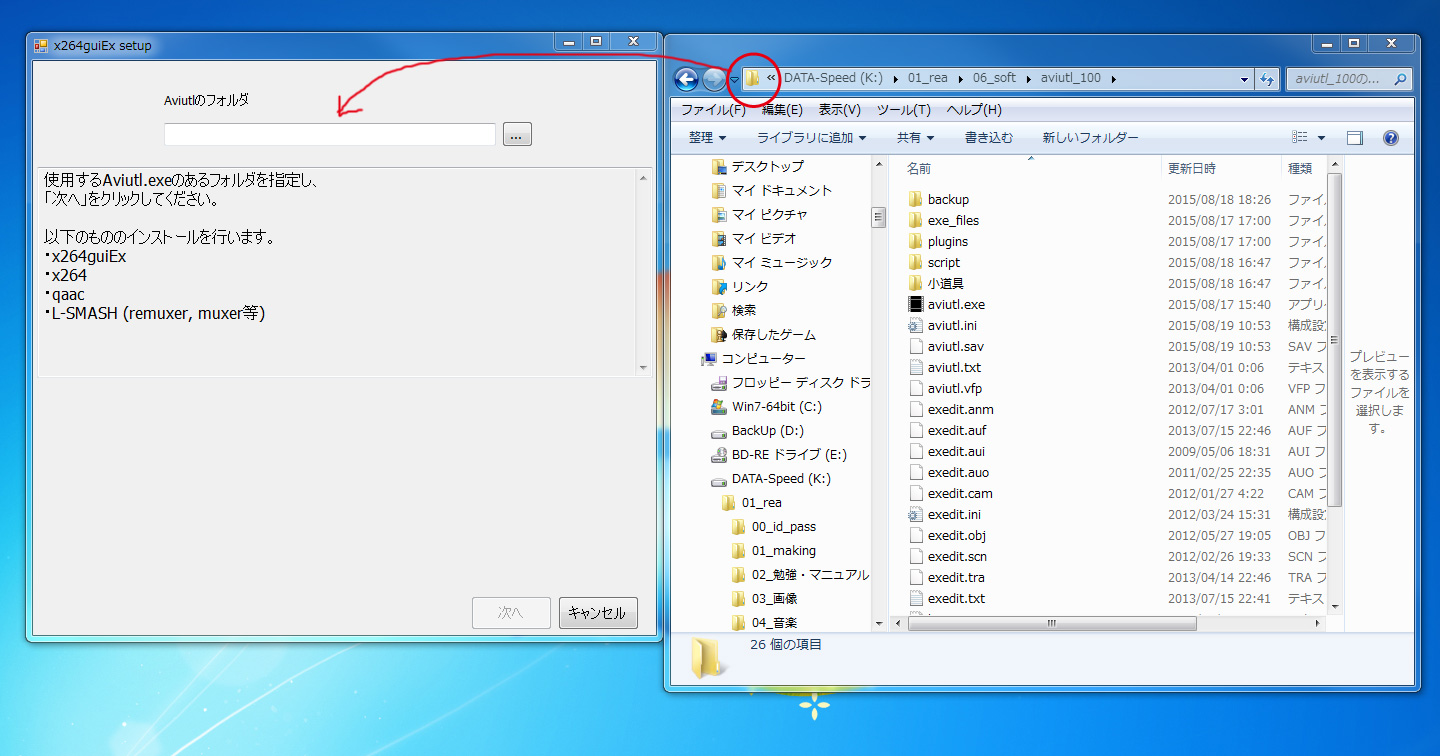Open the address bar history dropdown
The width and height of the screenshot is (1440, 756).
click(1244, 79)
